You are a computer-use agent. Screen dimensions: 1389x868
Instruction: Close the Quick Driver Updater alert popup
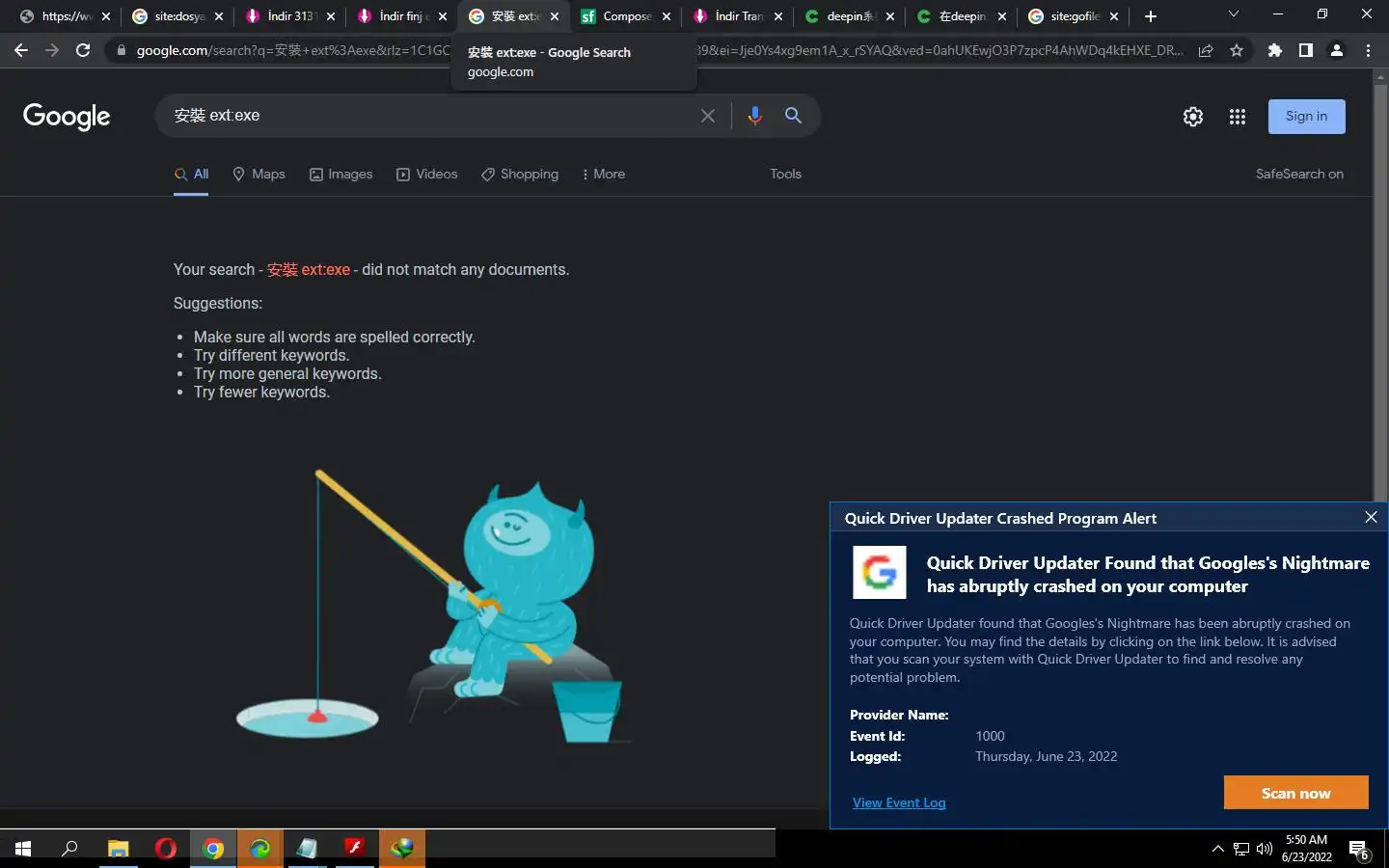(1371, 518)
